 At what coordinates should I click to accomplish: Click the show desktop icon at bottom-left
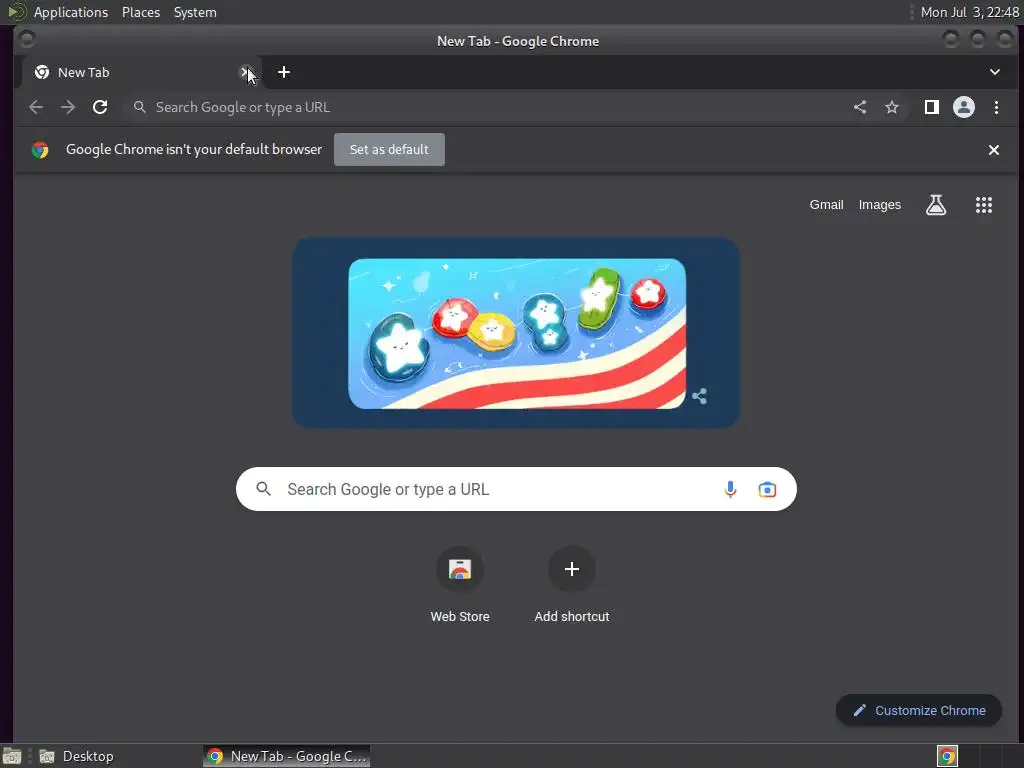point(12,756)
